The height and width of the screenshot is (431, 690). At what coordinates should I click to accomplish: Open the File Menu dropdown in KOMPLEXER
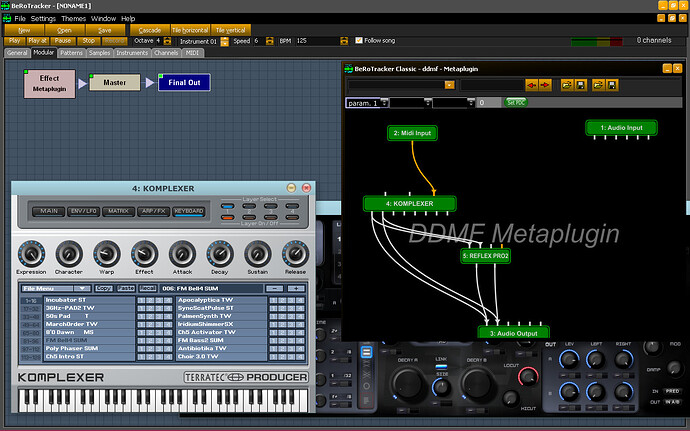tap(56, 288)
